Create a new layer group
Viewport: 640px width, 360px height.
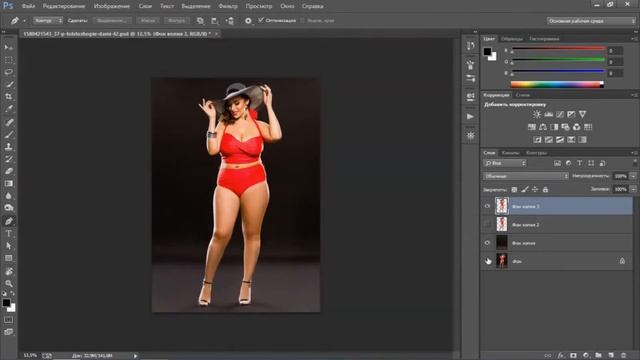tap(598, 356)
